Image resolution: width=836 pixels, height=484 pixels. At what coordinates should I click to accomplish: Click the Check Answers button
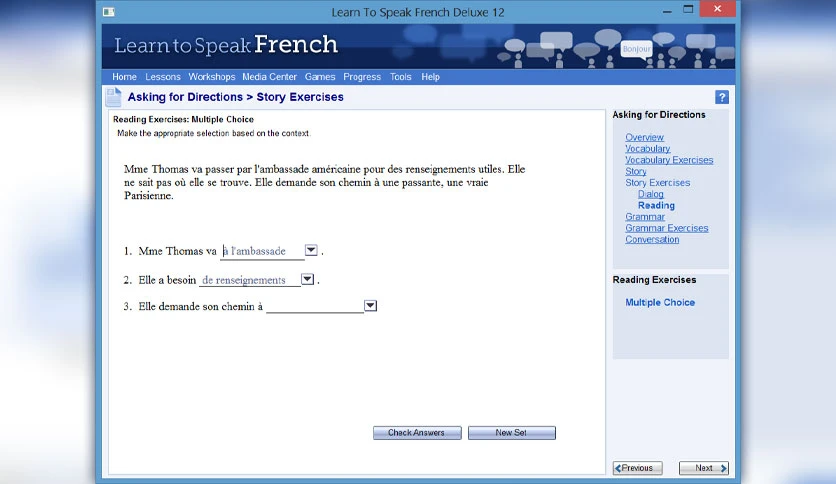click(417, 433)
